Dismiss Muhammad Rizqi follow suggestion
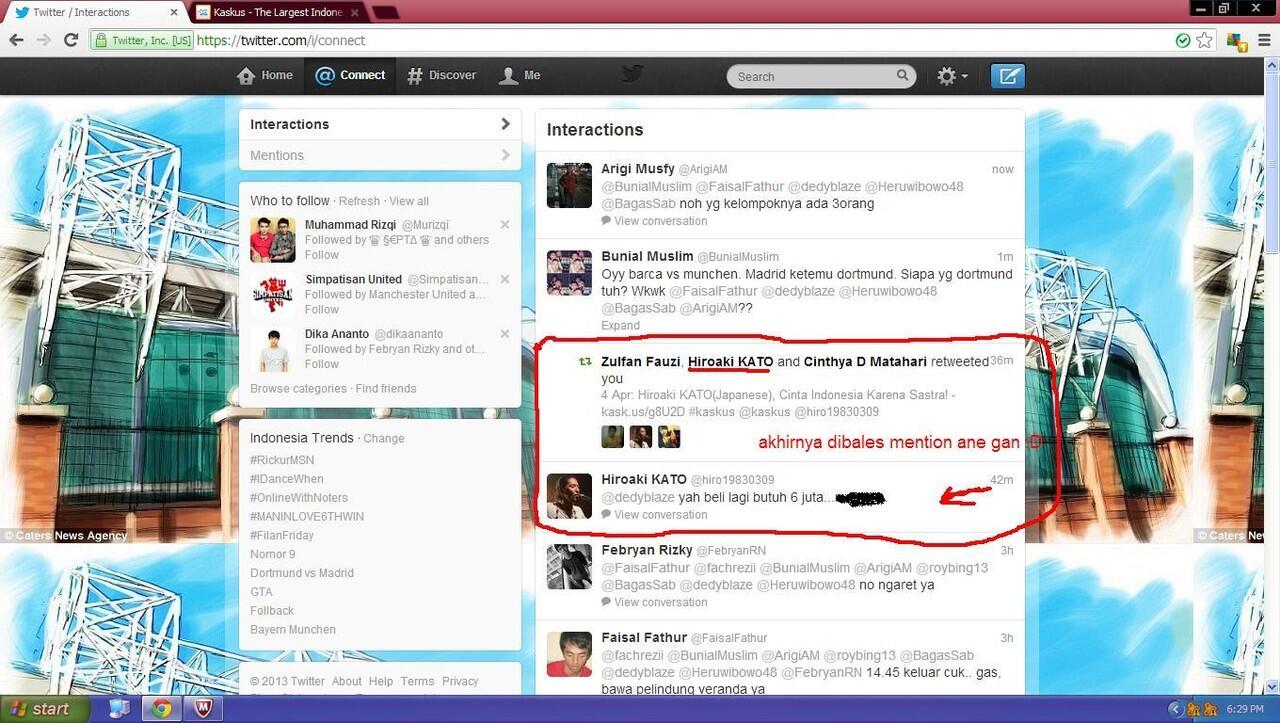1280x723 pixels. 505,225
